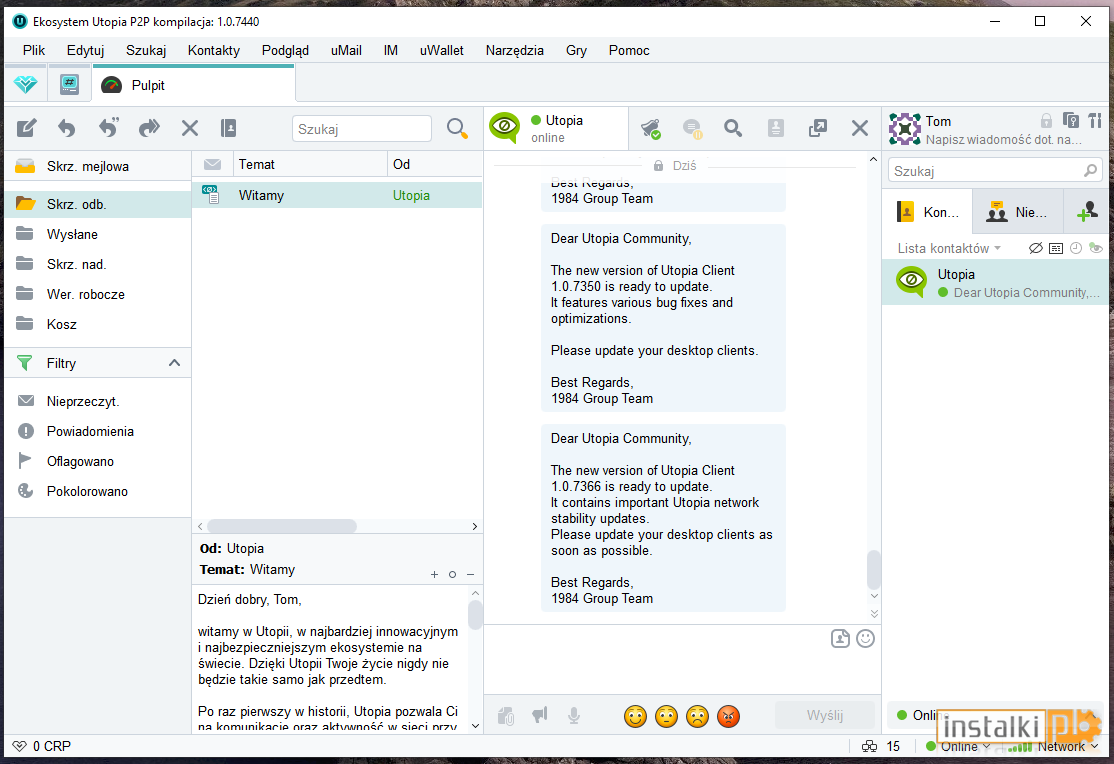Open the Lista kontaktów dropdown
Viewport: 1114px width, 764px height.
949,248
